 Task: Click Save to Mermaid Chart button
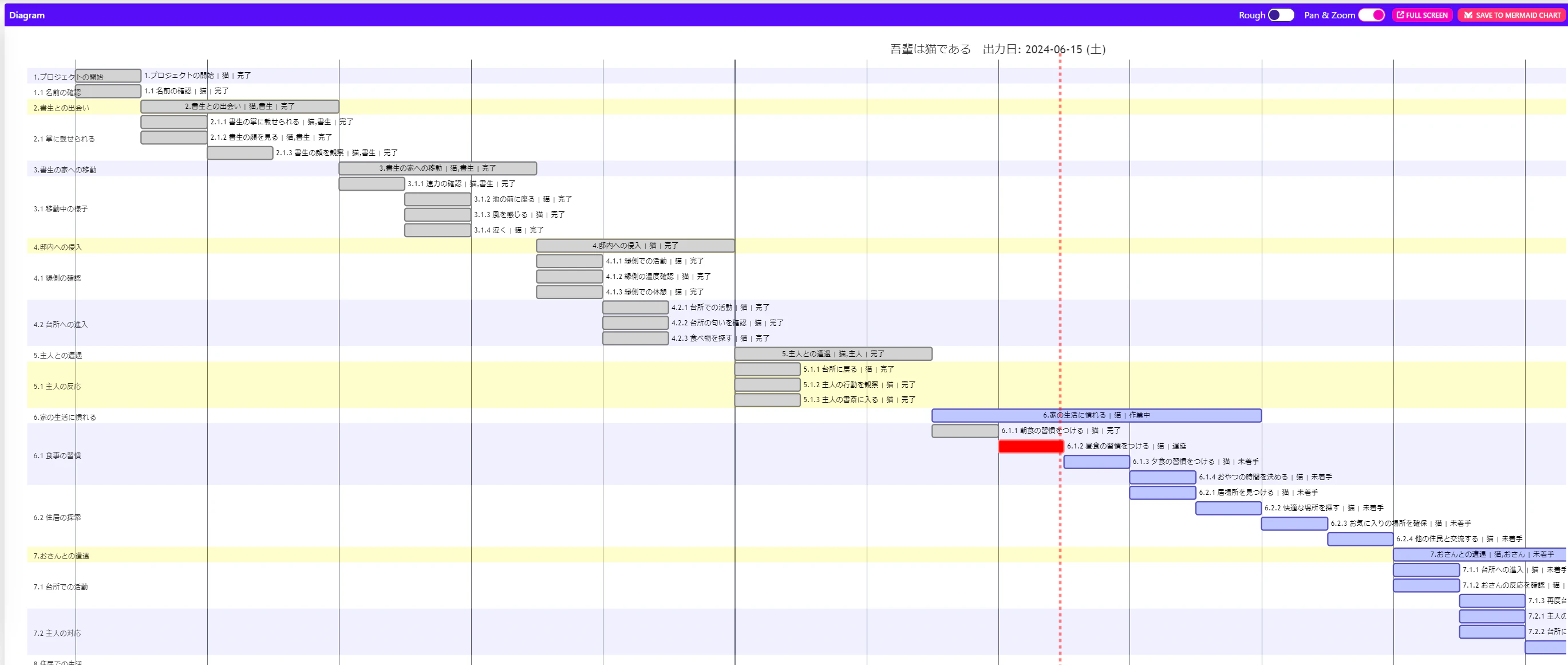[x=1512, y=15]
